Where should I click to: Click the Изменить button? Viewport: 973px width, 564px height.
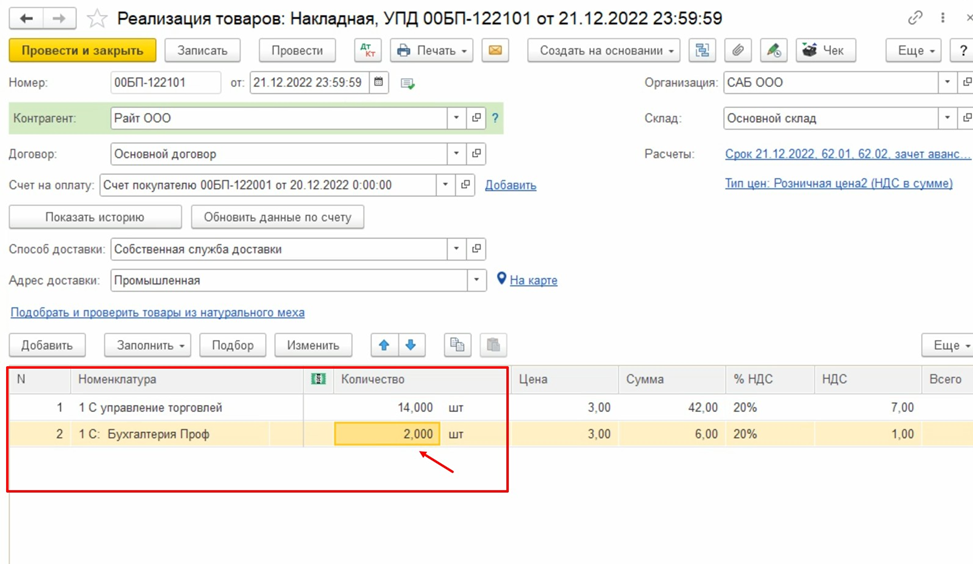click(x=313, y=345)
